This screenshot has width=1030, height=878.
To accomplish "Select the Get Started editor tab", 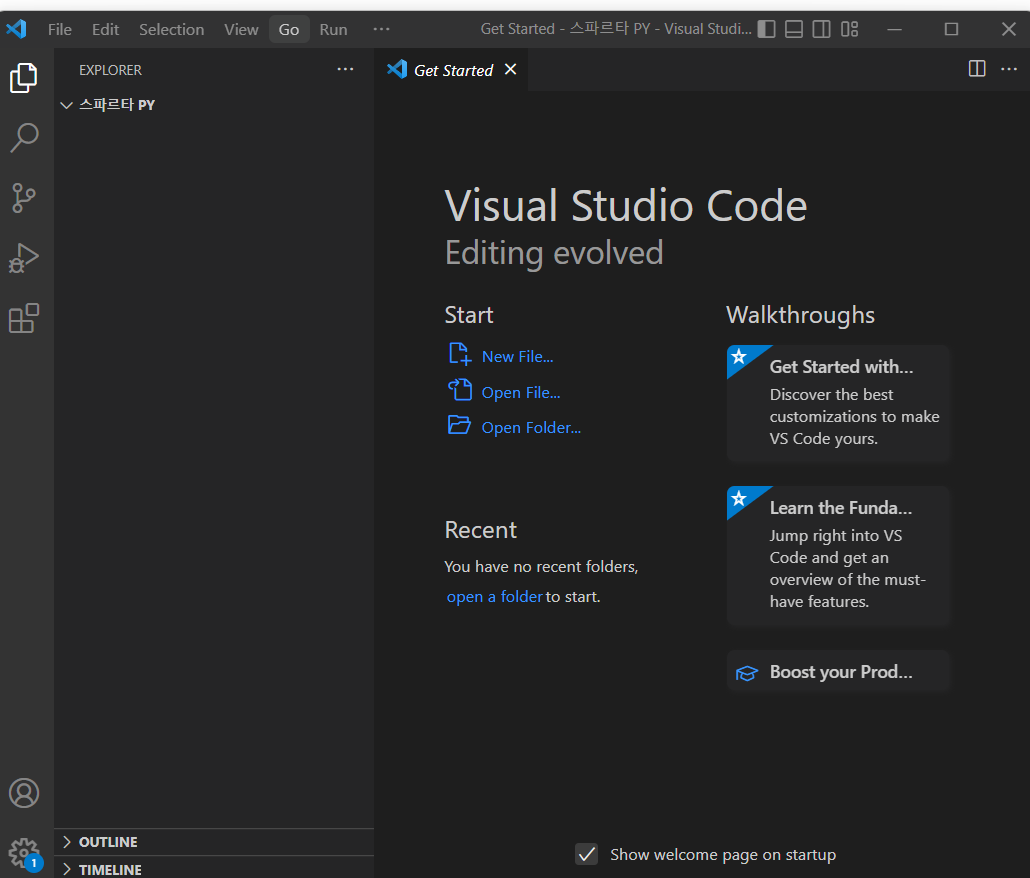I will tap(453, 70).
